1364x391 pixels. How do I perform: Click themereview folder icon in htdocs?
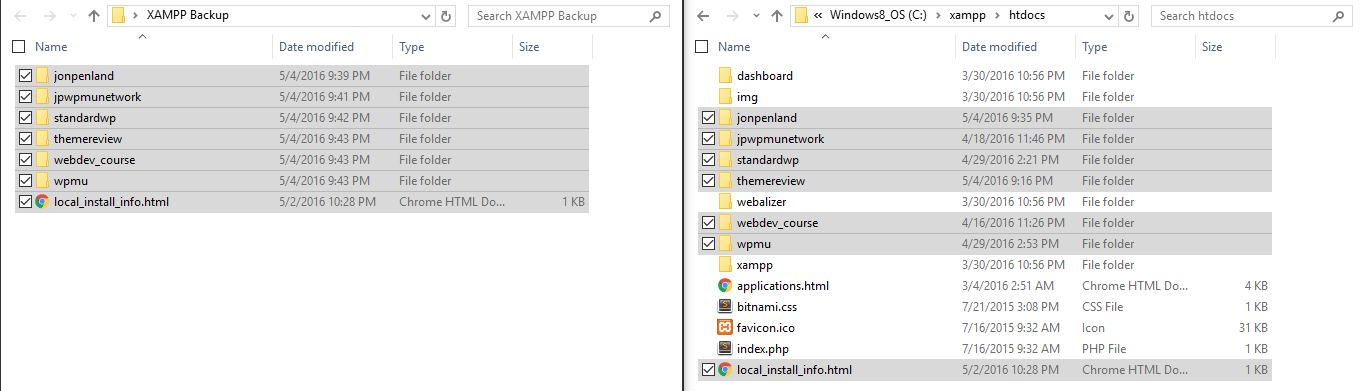(x=725, y=181)
